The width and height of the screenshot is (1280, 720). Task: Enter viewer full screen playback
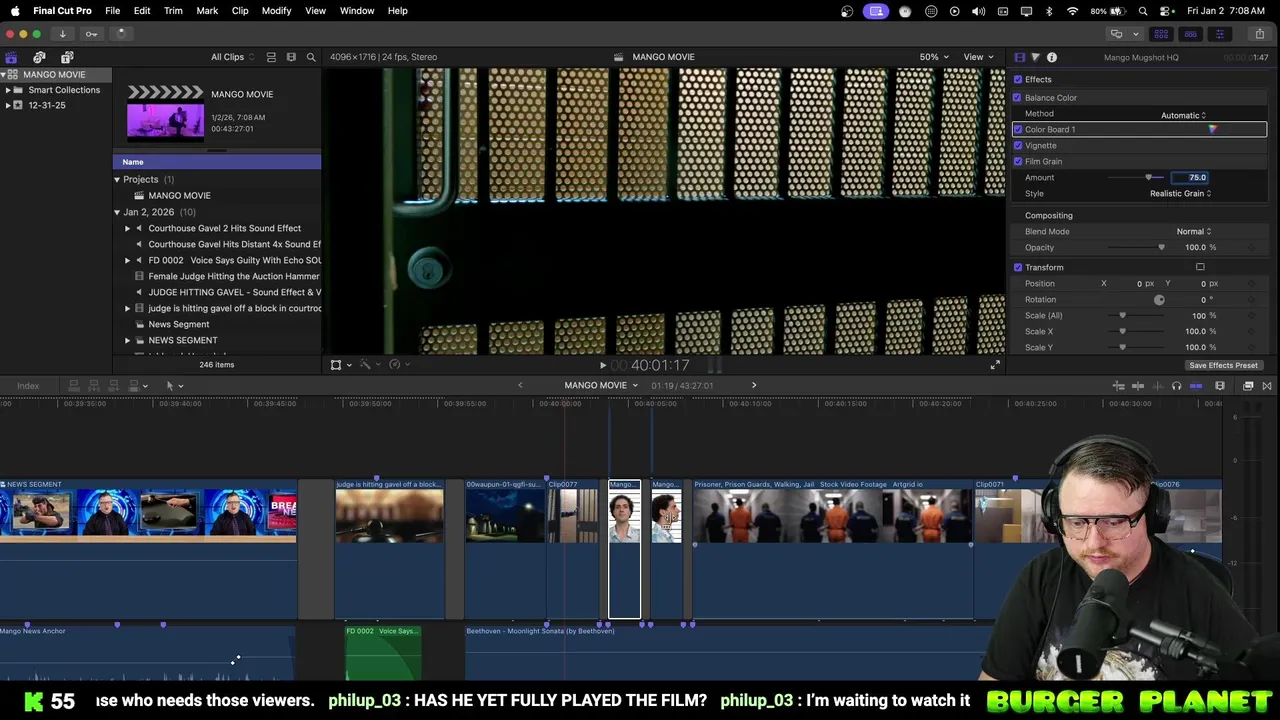(x=995, y=365)
